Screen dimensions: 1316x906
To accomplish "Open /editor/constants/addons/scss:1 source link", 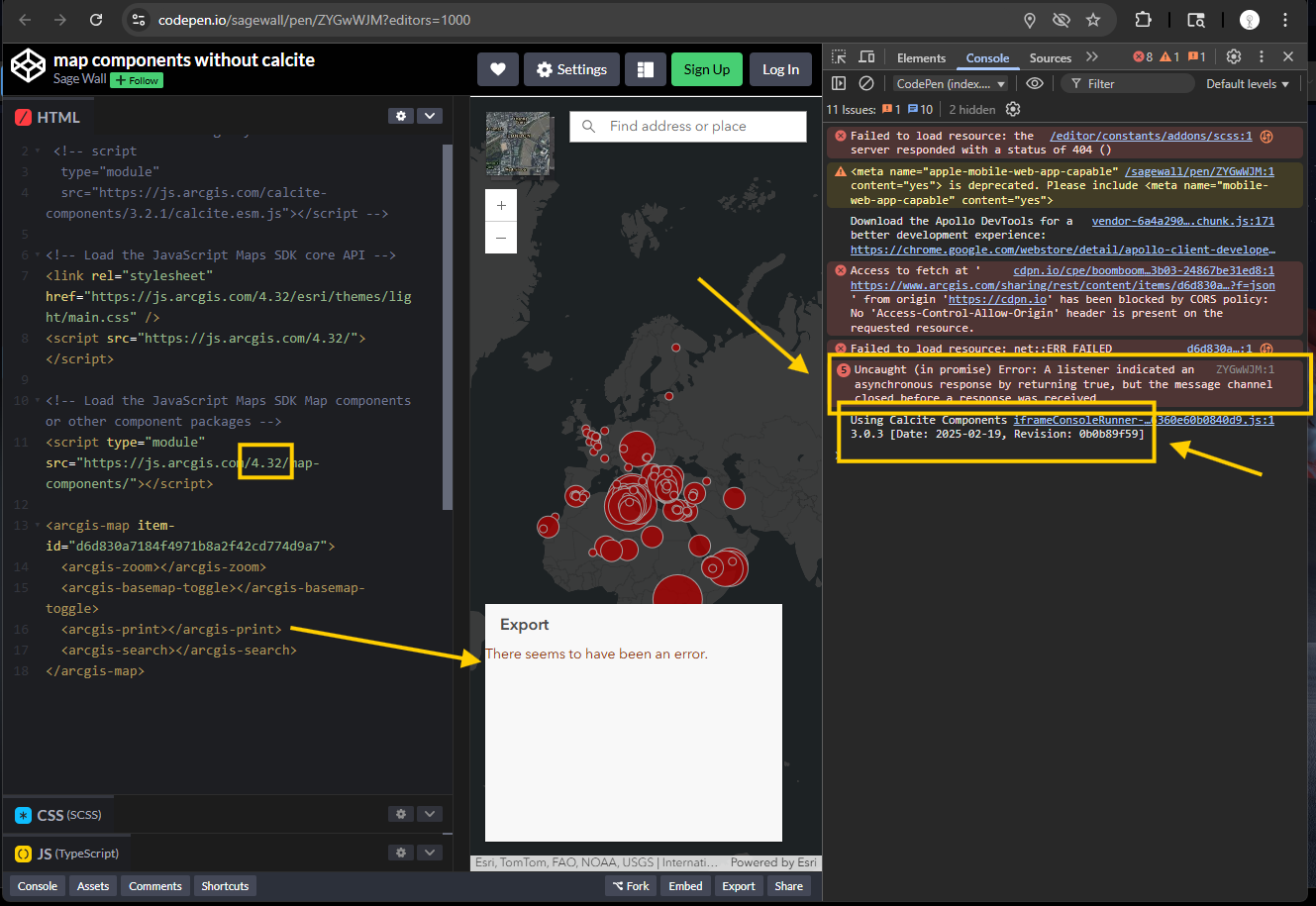I will pyautogui.click(x=1151, y=136).
